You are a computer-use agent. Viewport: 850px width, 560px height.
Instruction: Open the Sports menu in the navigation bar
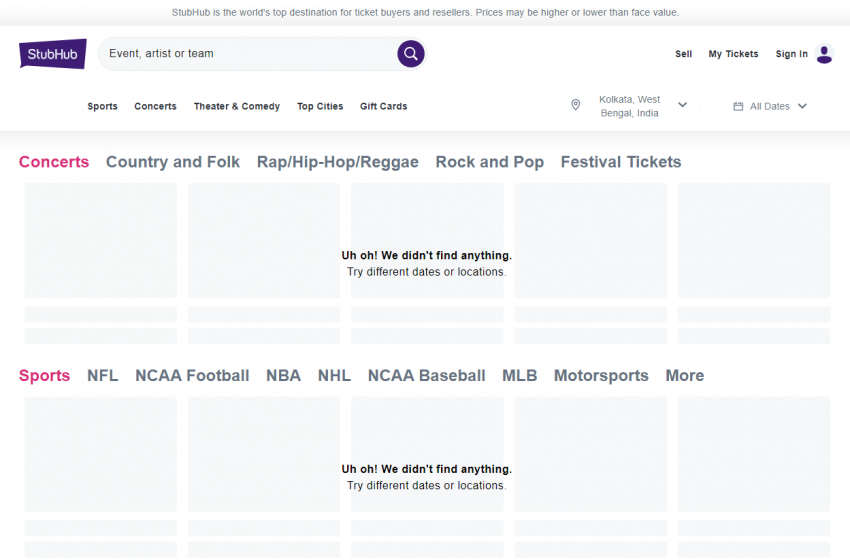[102, 106]
